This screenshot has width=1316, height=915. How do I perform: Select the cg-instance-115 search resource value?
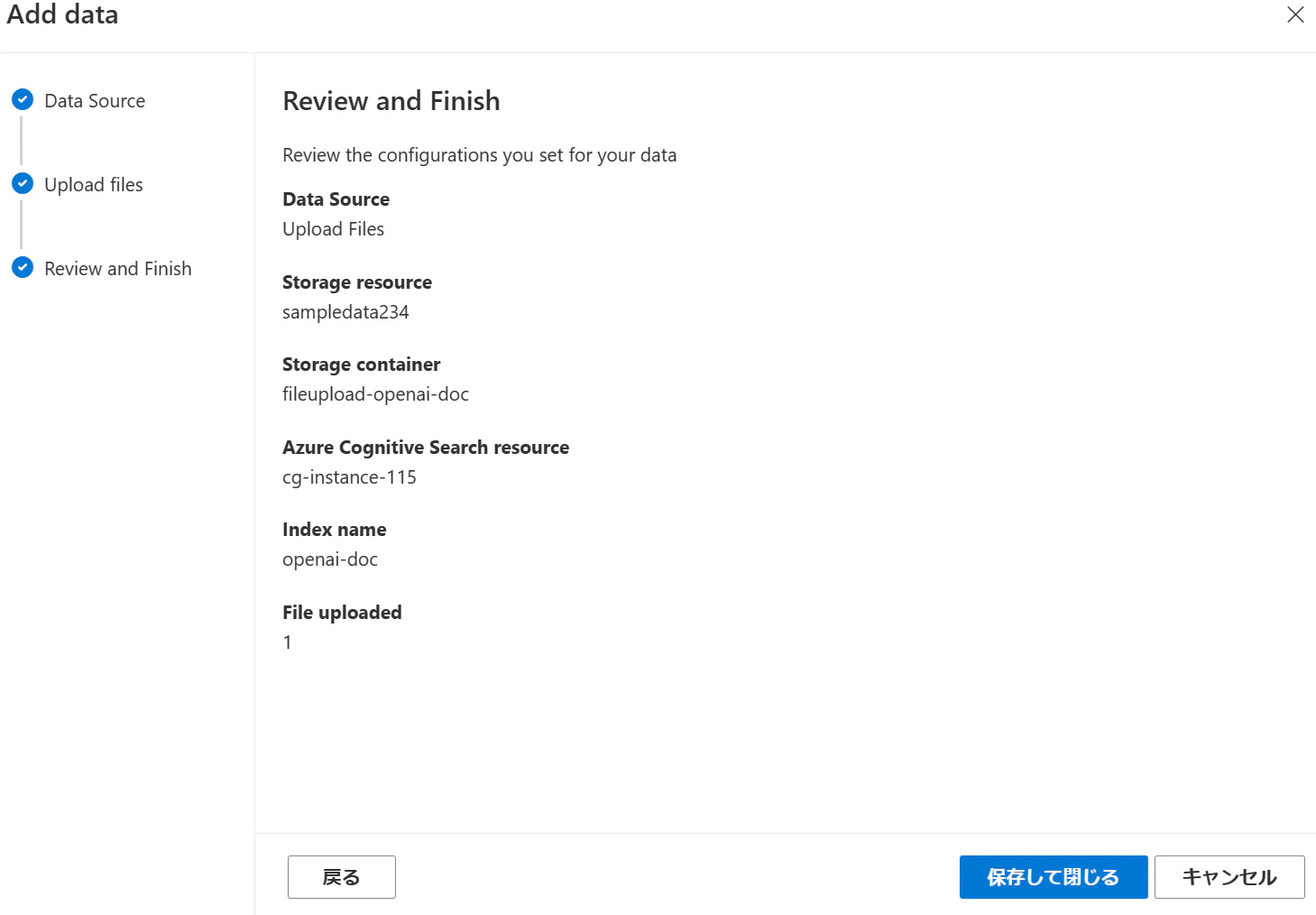(x=349, y=477)
